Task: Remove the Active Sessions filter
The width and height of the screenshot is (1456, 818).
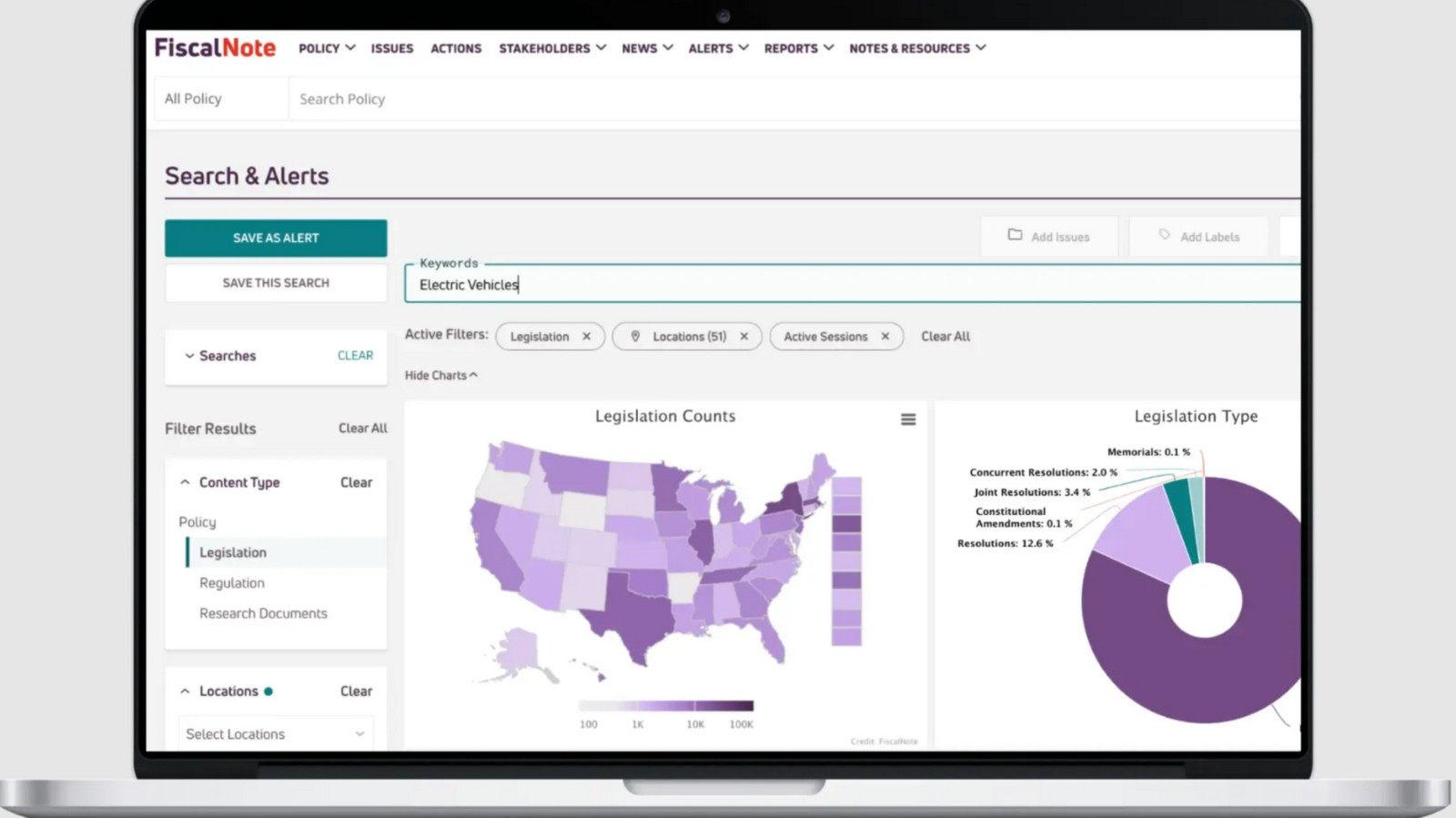Action: pos(885,337)
